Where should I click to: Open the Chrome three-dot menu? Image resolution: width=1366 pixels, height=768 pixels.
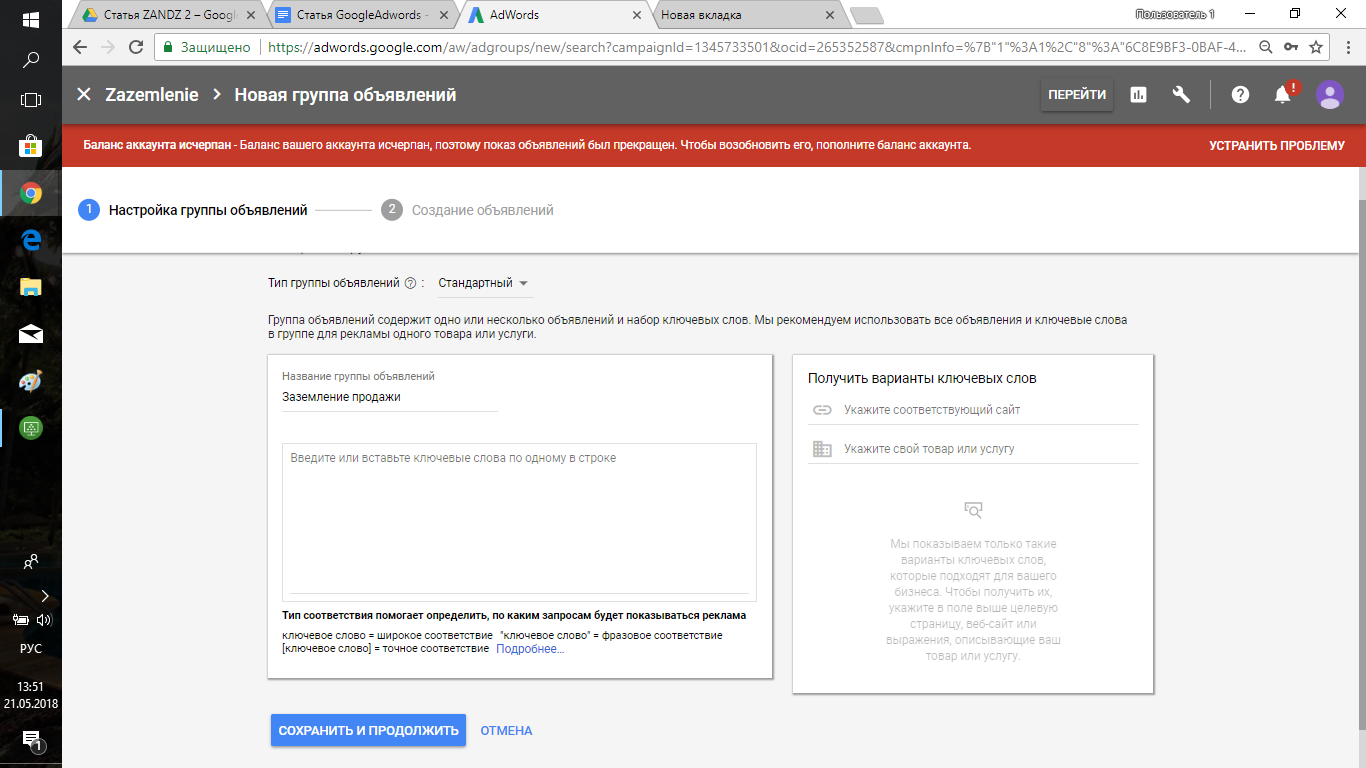pyautogui.click(x=1347, y=46)
